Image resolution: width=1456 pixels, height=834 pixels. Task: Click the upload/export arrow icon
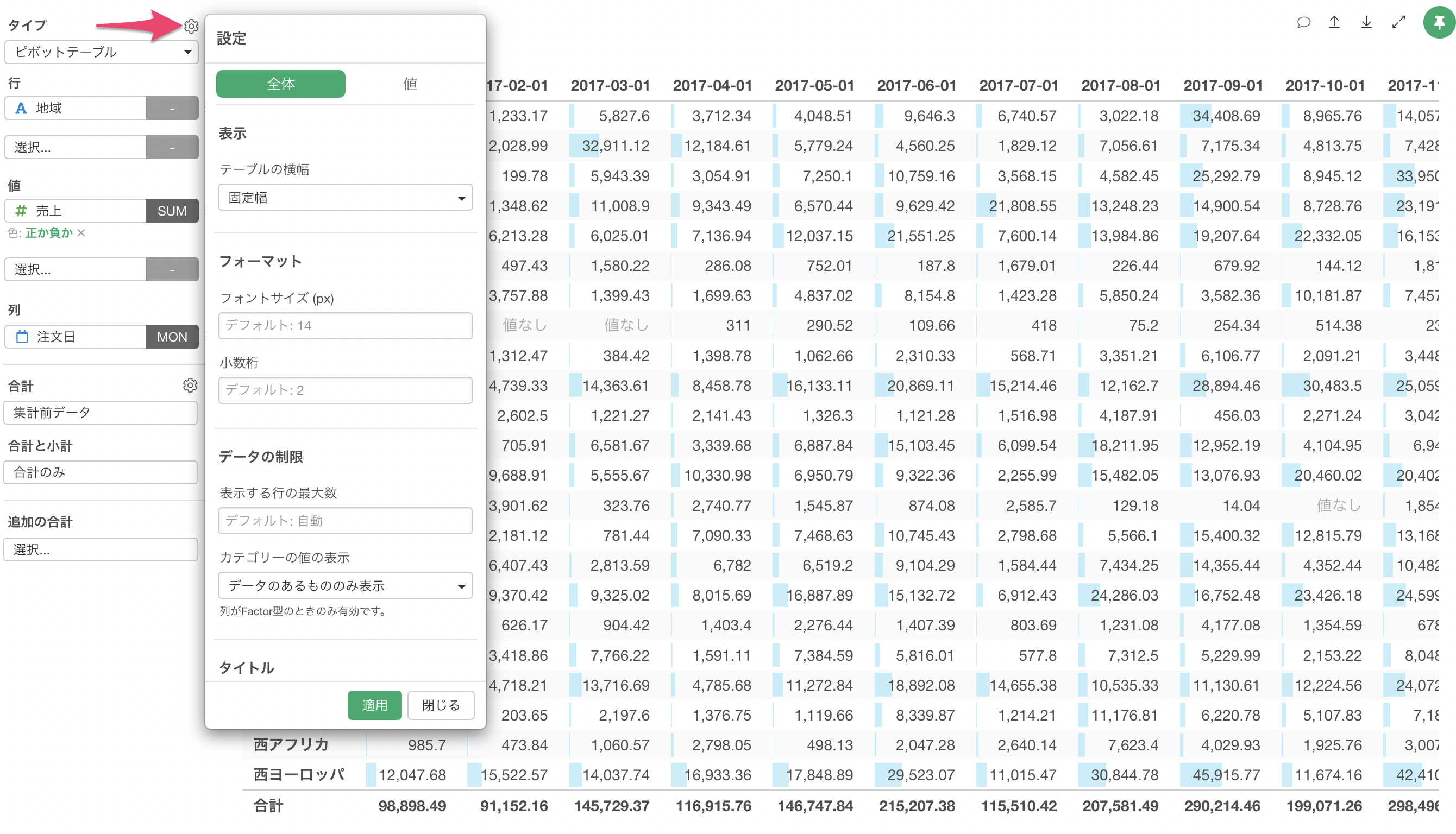(1334, 22)
